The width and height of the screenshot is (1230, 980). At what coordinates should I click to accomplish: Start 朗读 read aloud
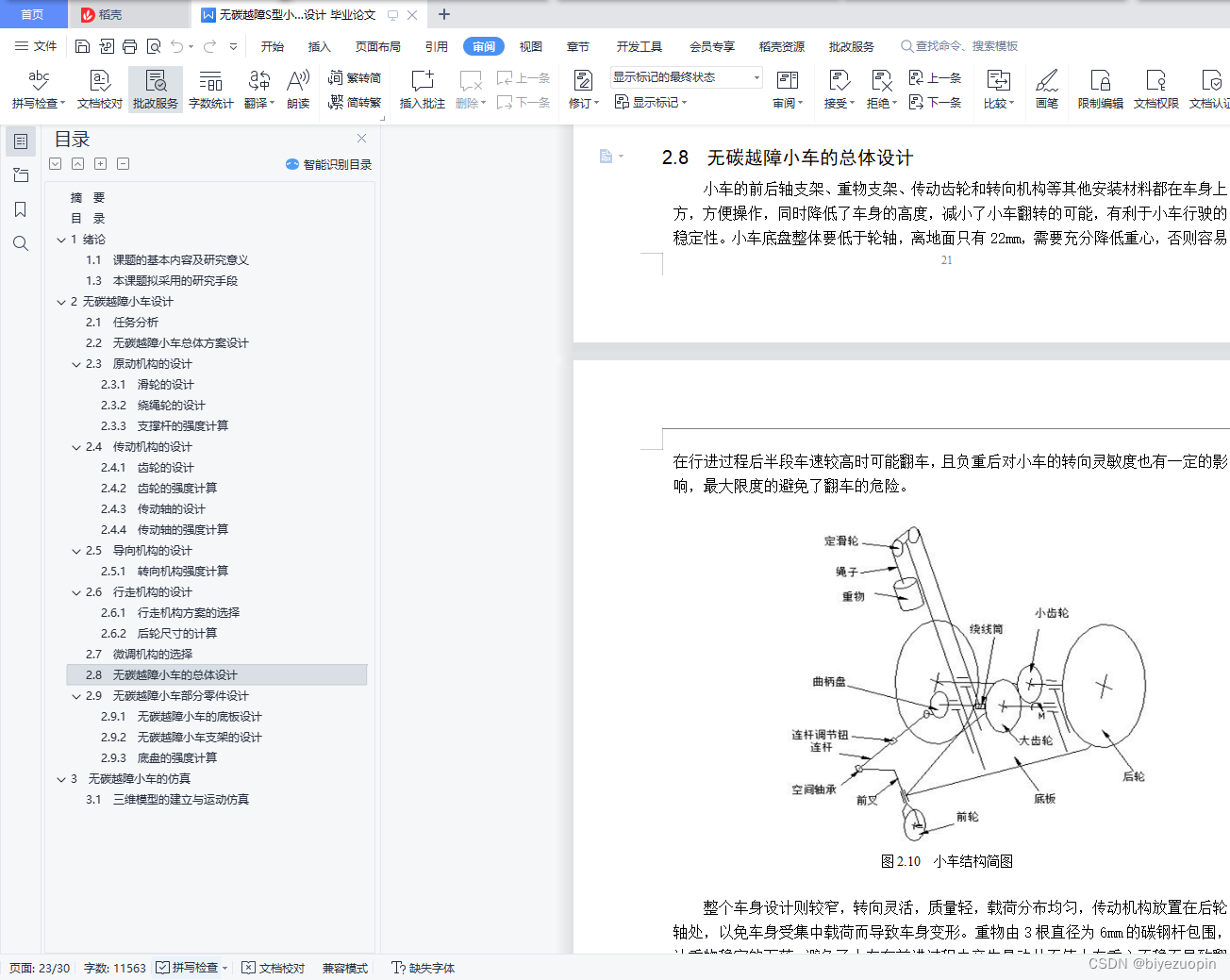tap(298, 90)
